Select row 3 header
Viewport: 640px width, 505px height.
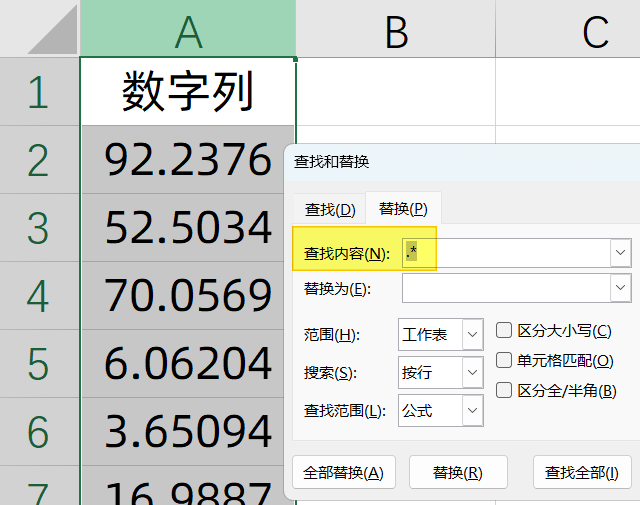[40, 228]
